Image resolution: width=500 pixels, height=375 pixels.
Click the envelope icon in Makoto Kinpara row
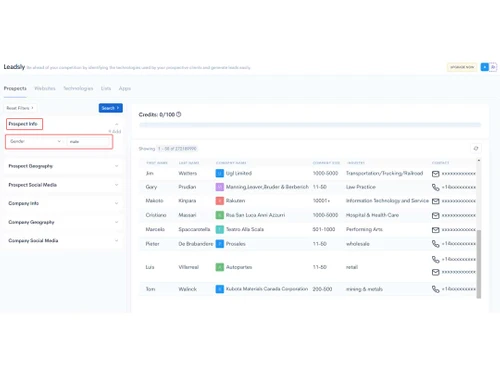435,201
